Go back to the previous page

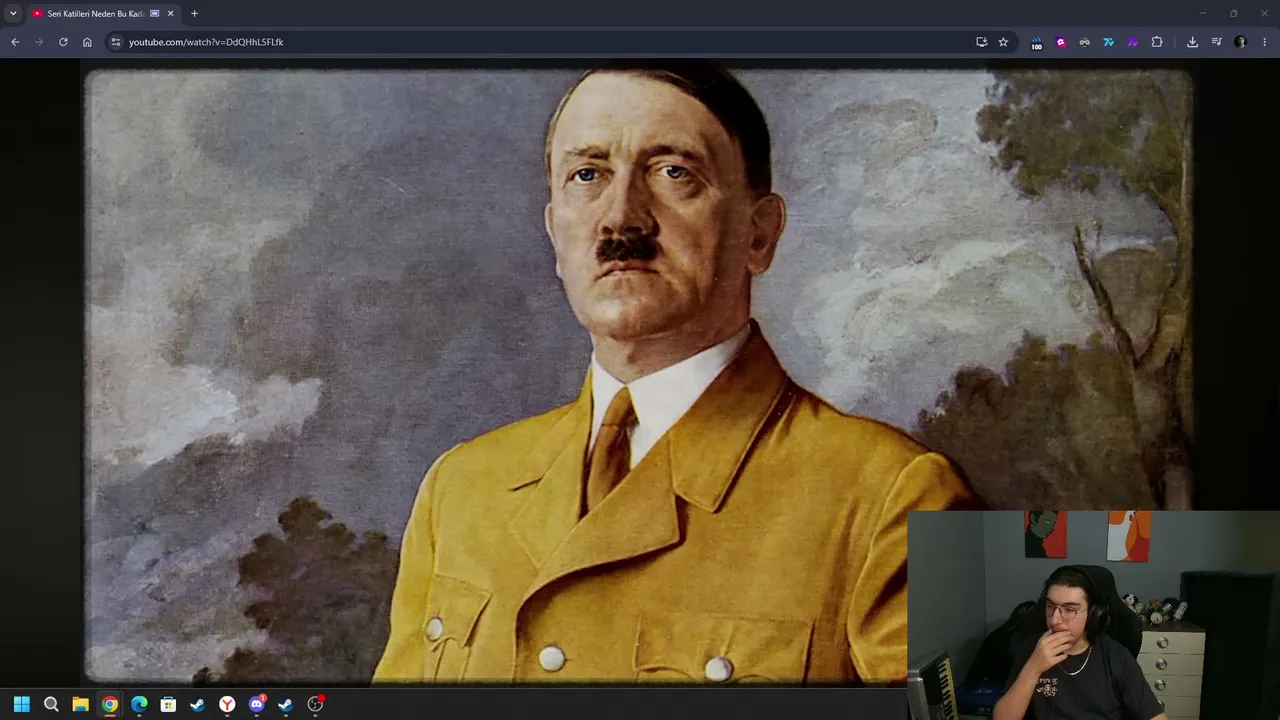click(x=15, y=42)
